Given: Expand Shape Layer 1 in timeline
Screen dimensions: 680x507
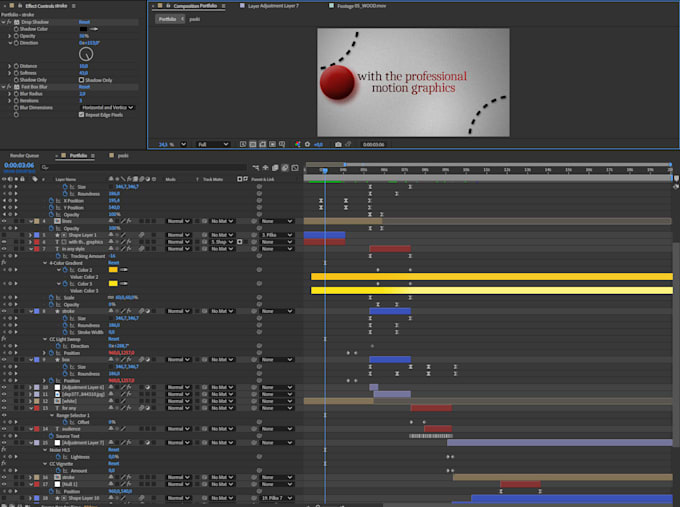Looking at the screenshot, I should click(x=30, y=235).
